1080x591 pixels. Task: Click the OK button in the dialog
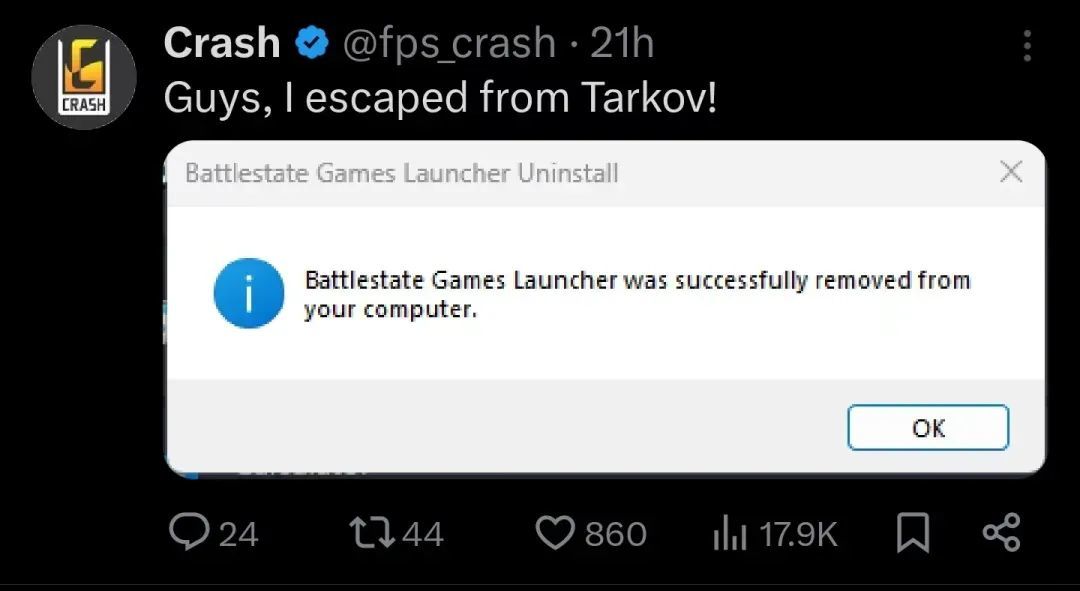[x=927, y=428]
